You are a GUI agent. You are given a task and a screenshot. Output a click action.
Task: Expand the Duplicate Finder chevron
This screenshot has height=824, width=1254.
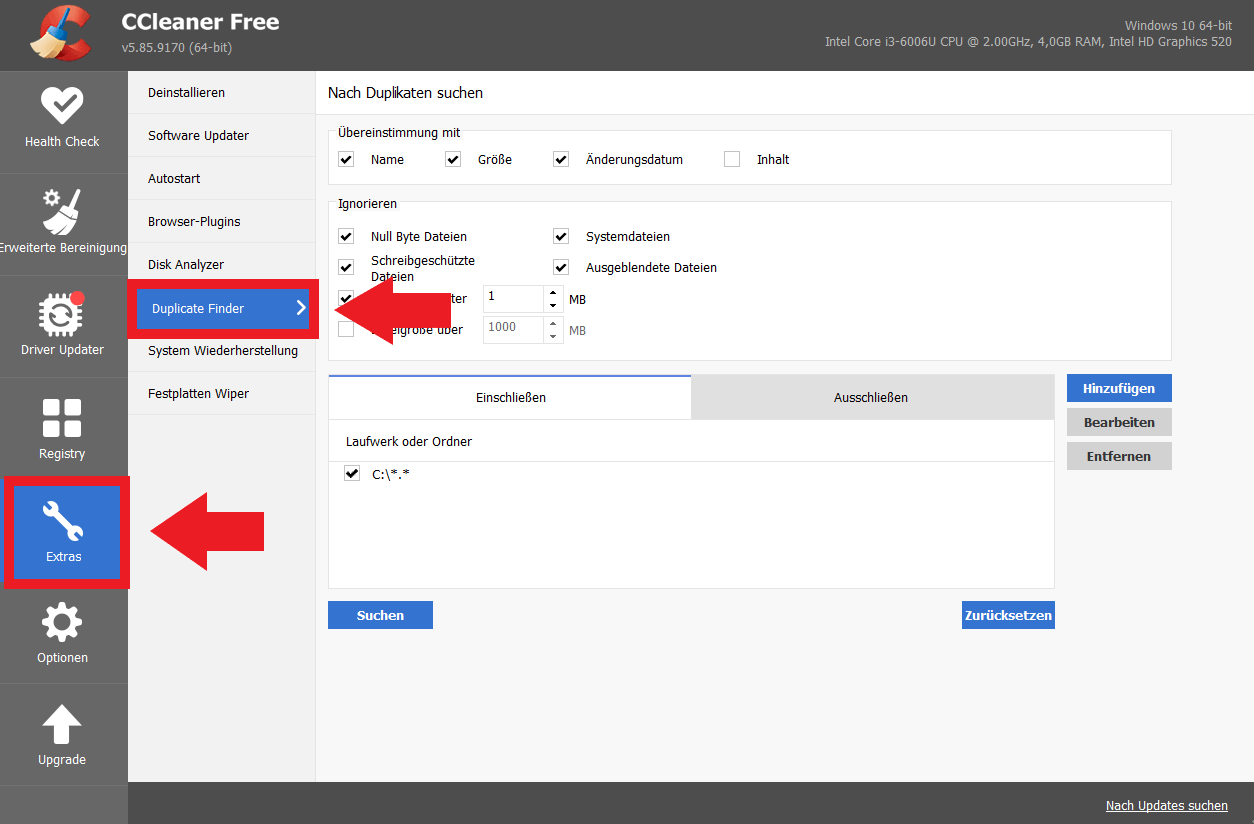300,309
